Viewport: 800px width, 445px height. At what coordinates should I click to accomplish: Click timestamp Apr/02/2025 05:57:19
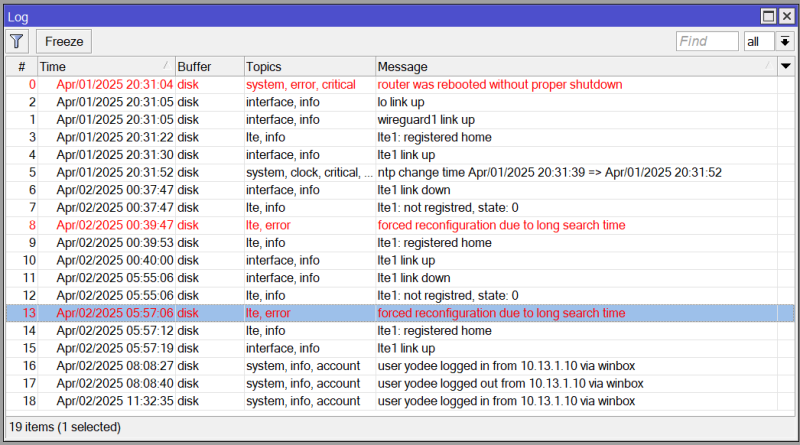(115, 349)
